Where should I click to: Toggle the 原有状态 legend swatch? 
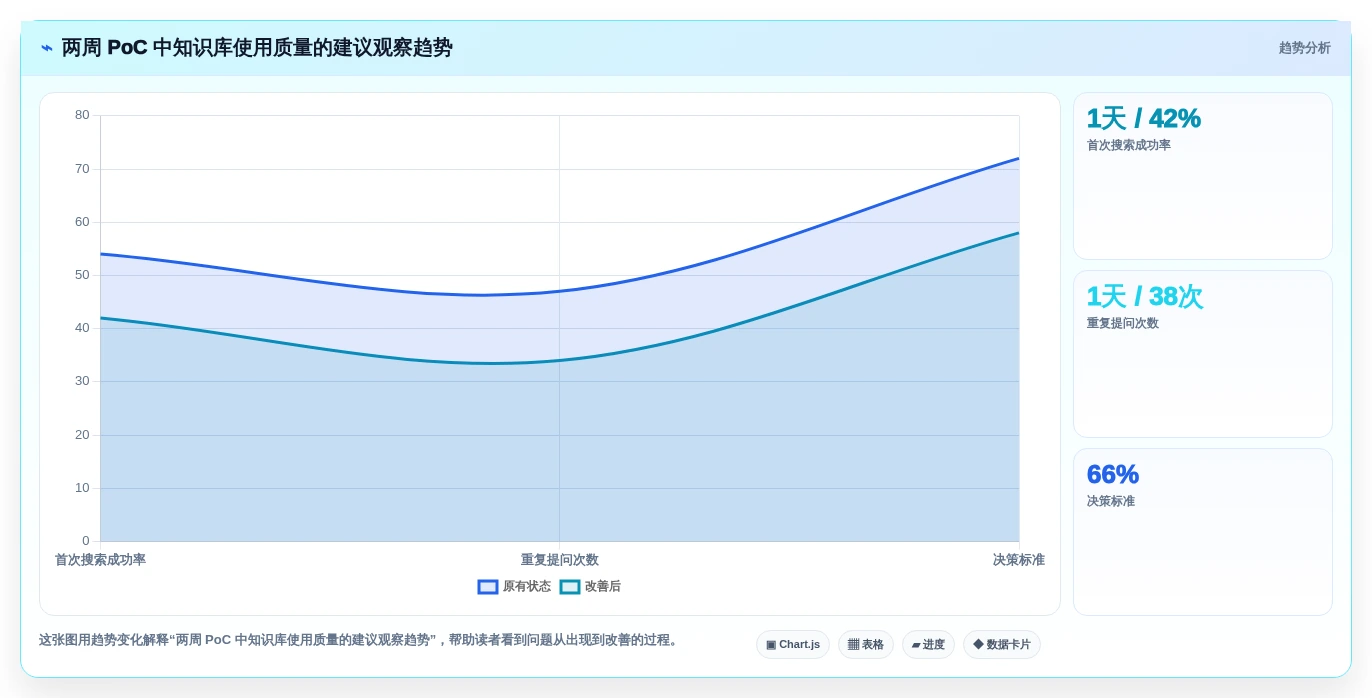[x=488, y=587]
